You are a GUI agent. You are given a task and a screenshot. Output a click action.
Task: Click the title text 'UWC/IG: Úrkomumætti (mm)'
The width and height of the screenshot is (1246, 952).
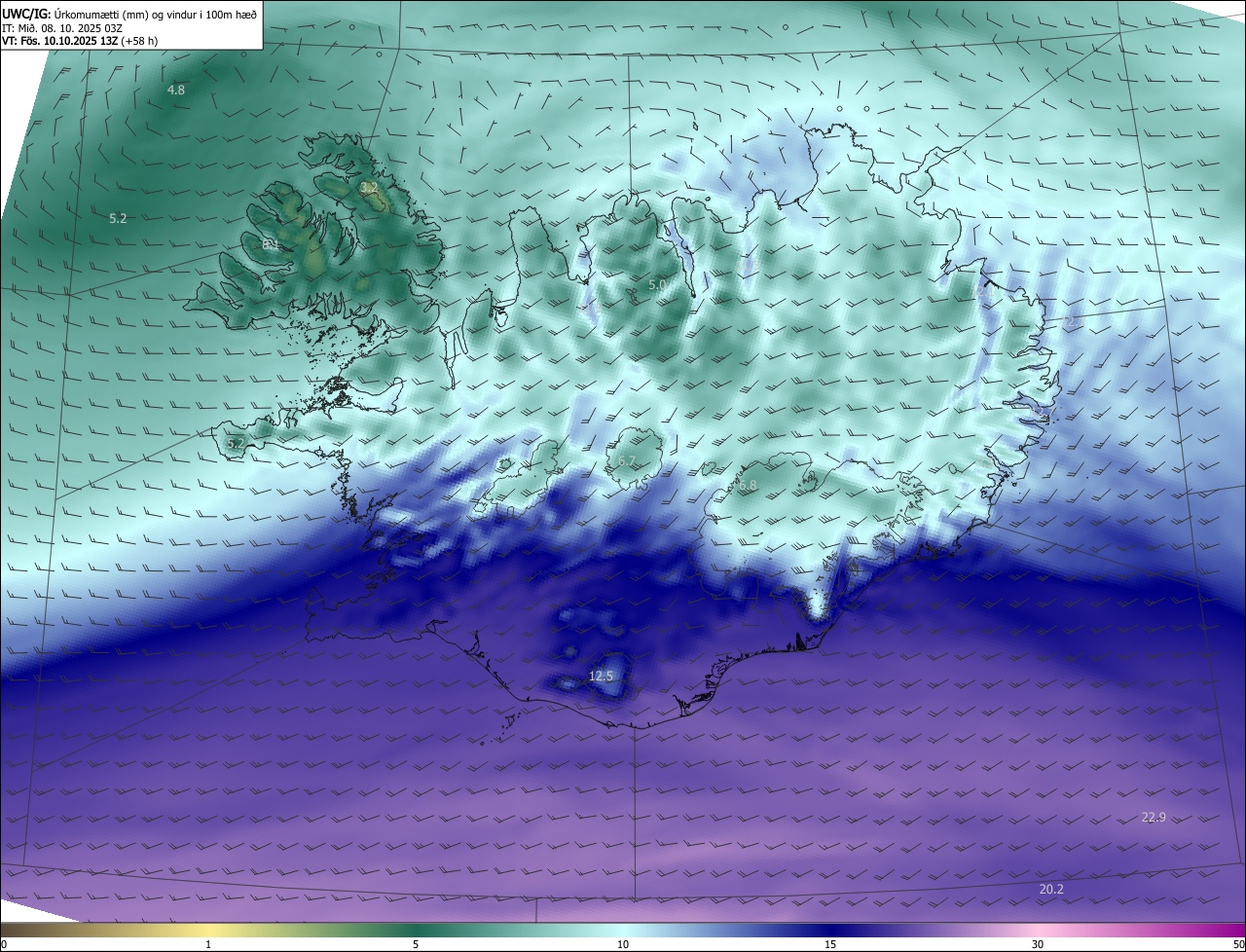tap(73, 14)
